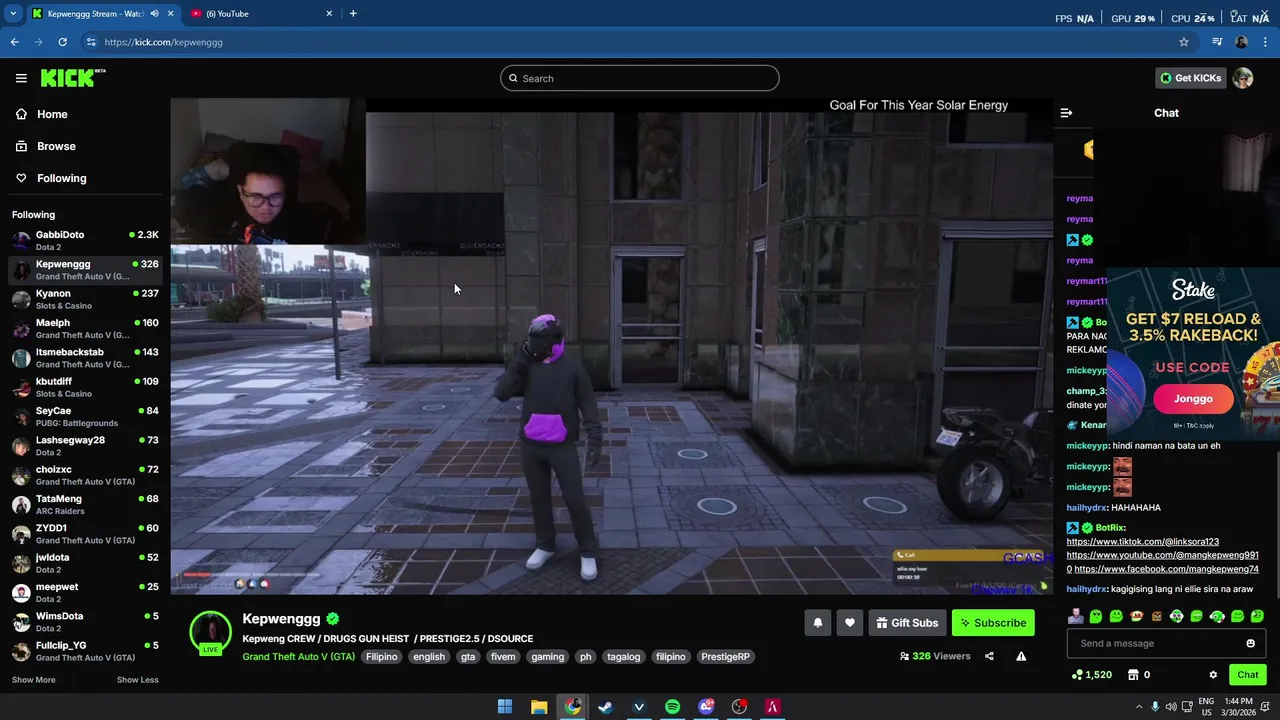Screen dimensions: 1280x720
Task: Insert the first quick emote above message box
Action: [x=1075, y=616]
